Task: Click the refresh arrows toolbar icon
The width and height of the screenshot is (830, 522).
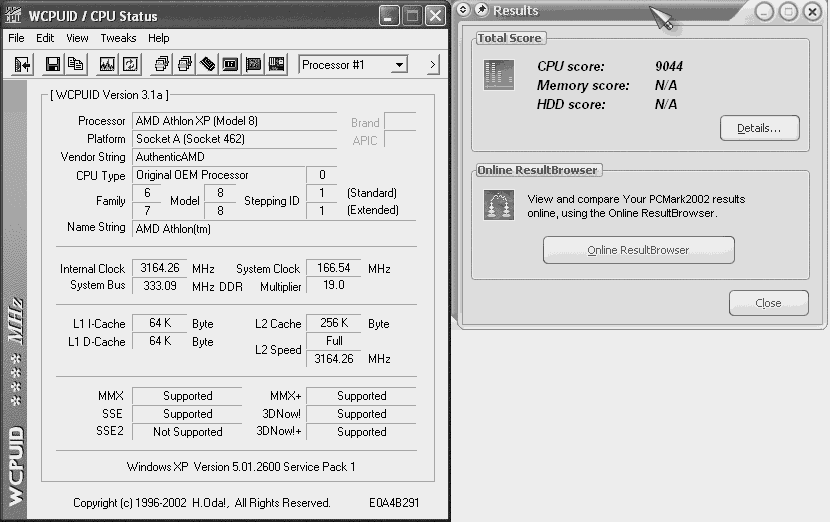Action: point(130,65)
